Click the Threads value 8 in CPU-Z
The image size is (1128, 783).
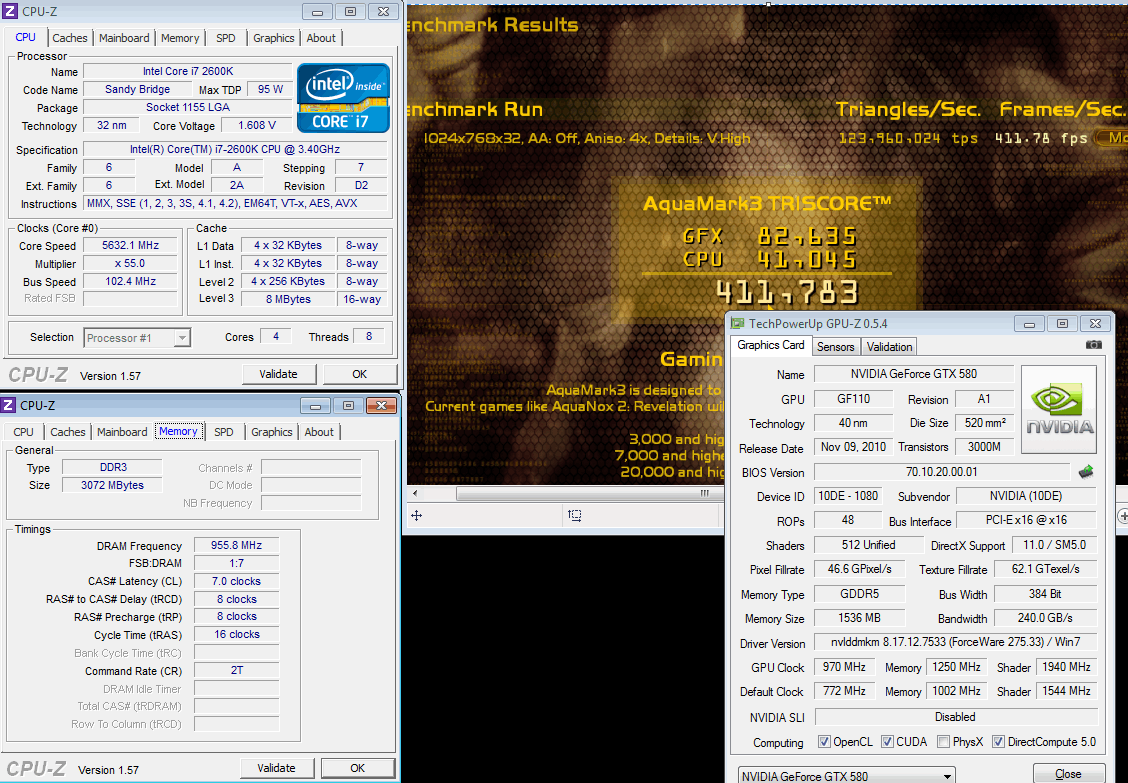[x=369, y=336]
